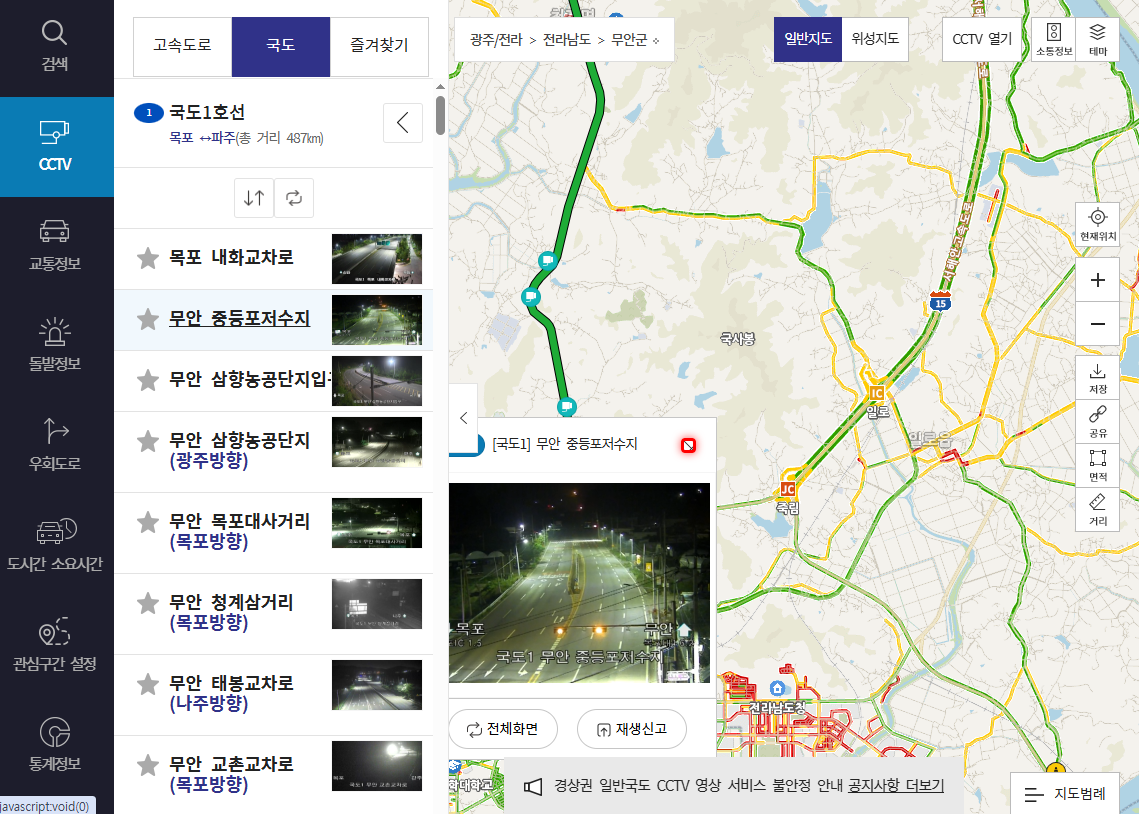The width and height of the screenshot is (1139, 814).
Task: View the 무안 교촌교차로 thumbnail
Action: pyautogui.click(x=377, y=766)
